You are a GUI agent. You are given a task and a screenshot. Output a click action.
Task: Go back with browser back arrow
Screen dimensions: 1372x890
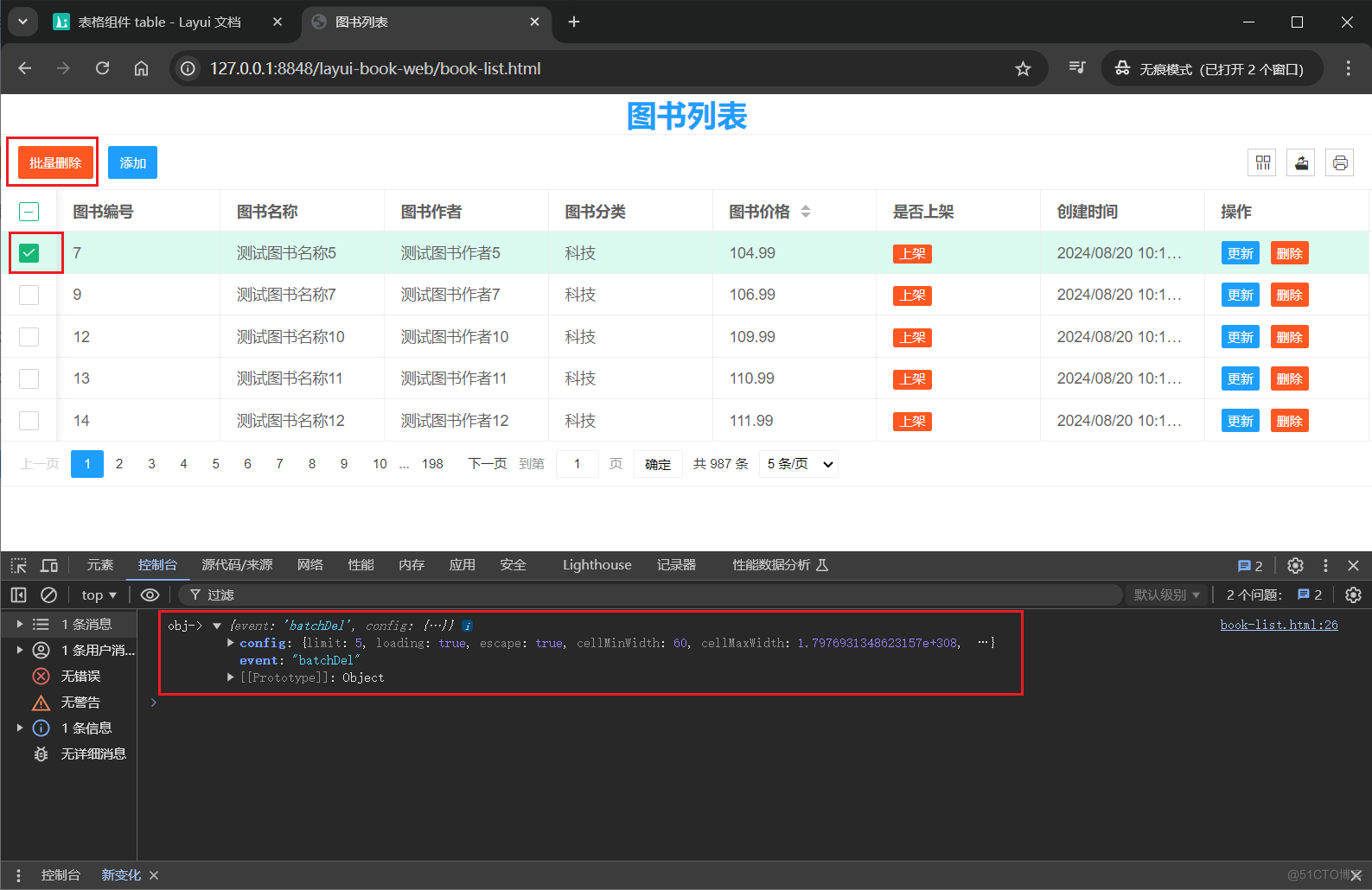tap(25, 68)
